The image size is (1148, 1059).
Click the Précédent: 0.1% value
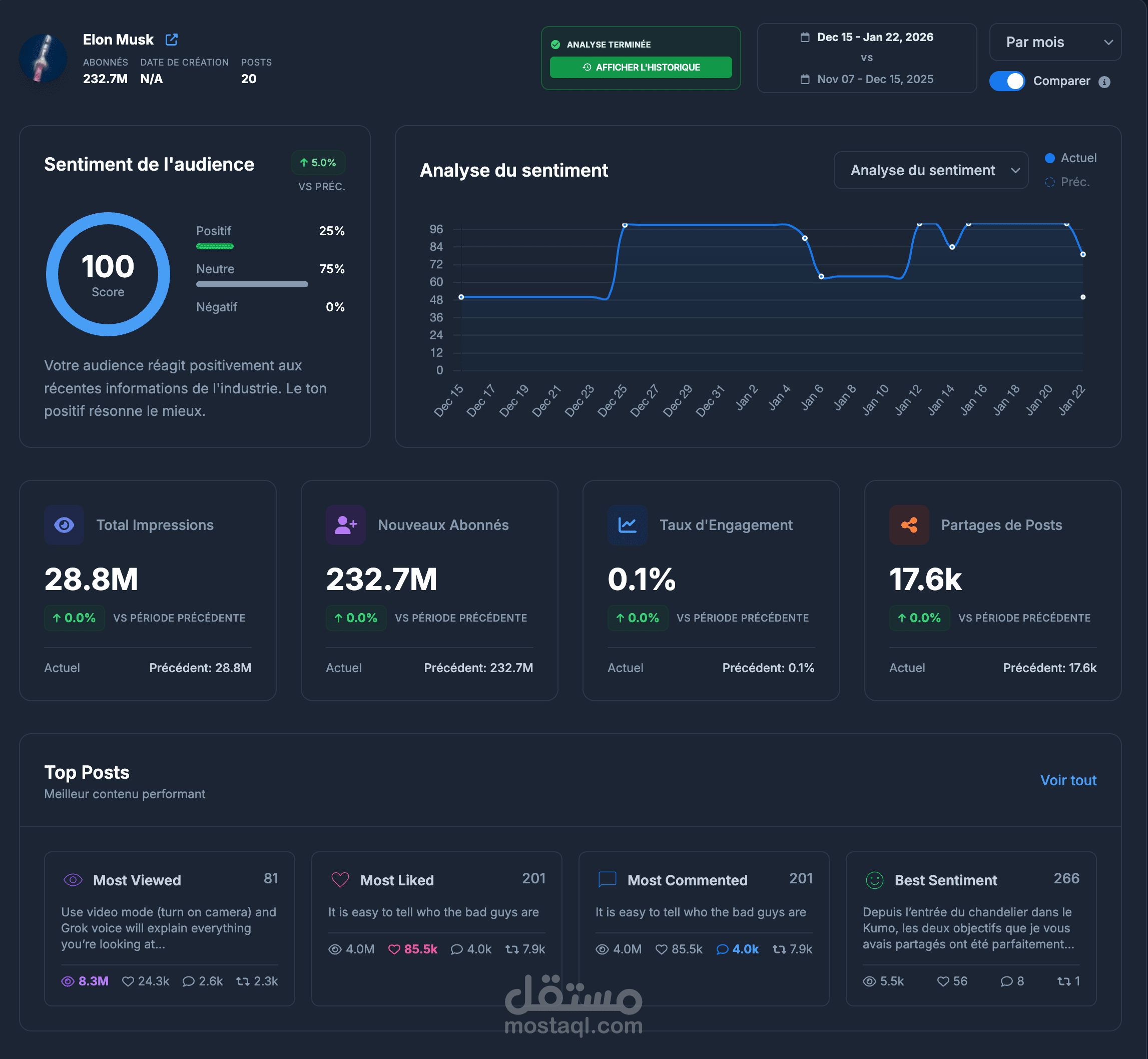click(768, 668)
